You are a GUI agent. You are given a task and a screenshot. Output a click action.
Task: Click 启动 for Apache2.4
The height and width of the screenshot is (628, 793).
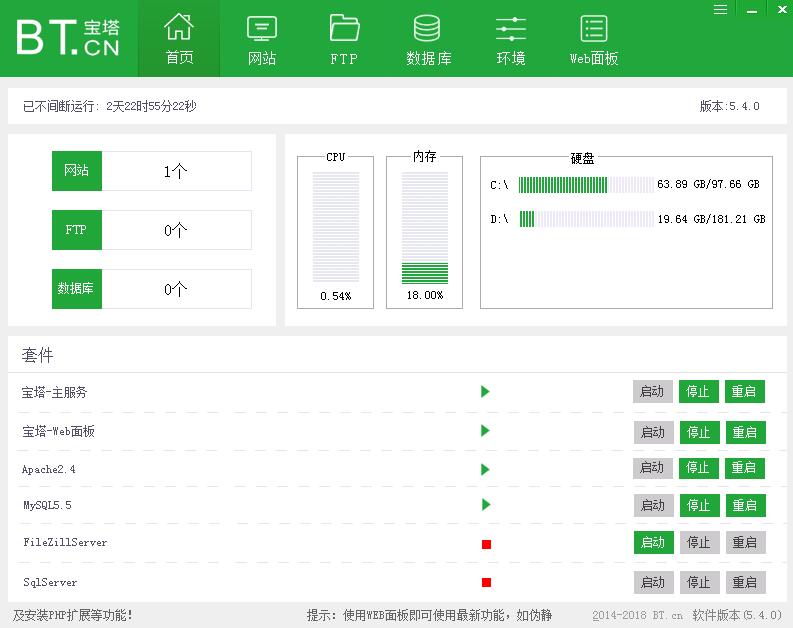[652, 468]
